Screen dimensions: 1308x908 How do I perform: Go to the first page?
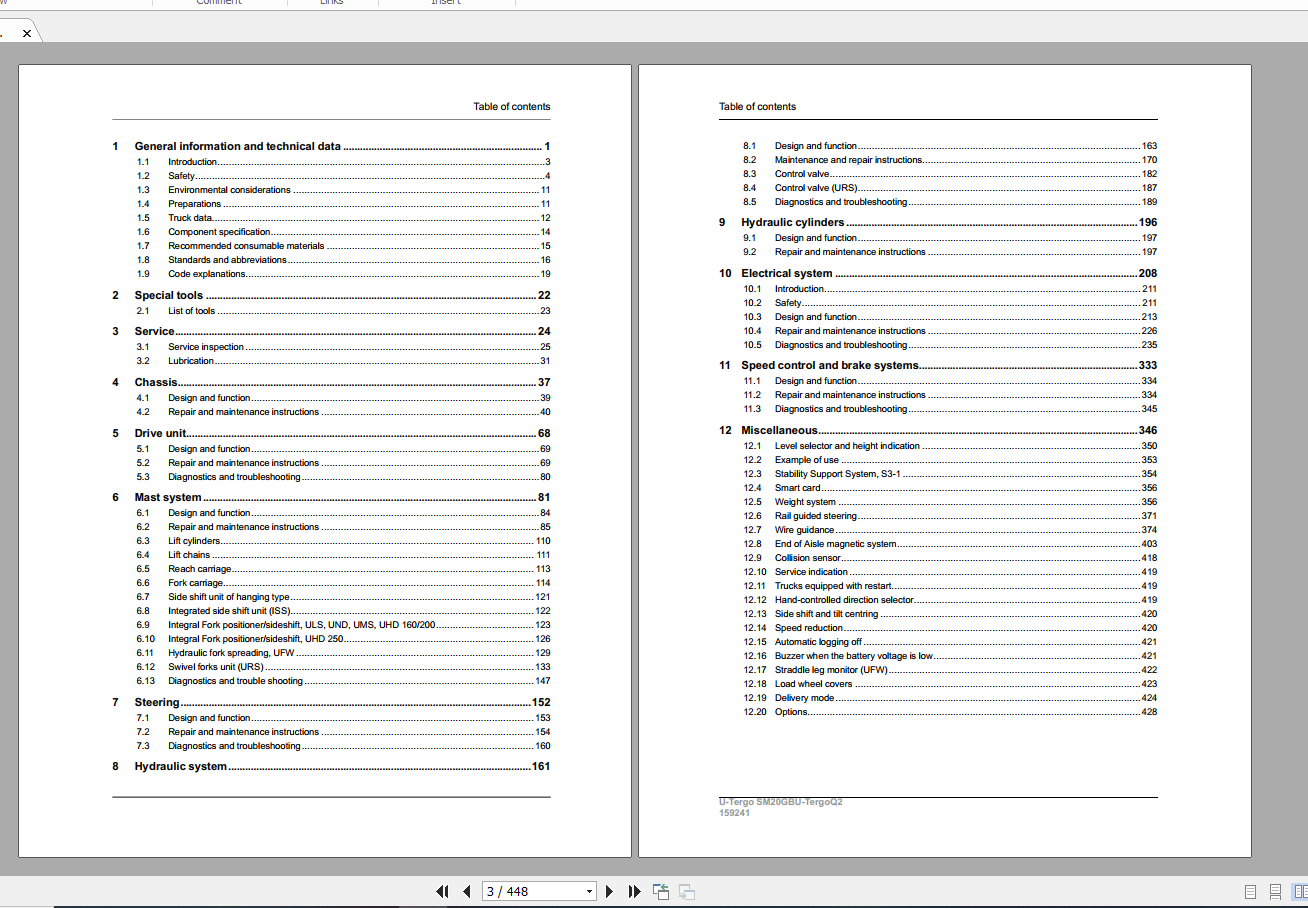[x=442, y=891]
